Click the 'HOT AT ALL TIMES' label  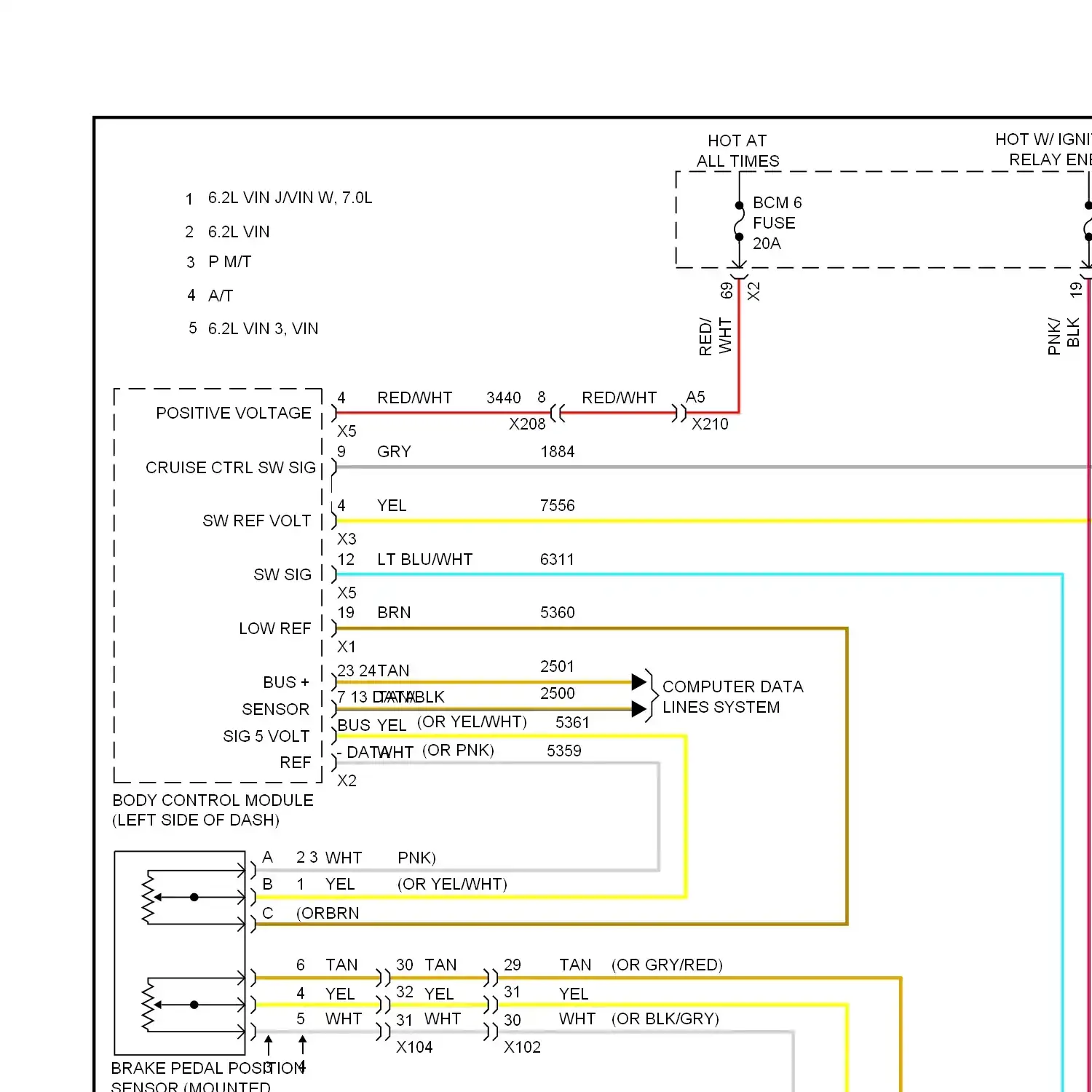tap(737, 151)
